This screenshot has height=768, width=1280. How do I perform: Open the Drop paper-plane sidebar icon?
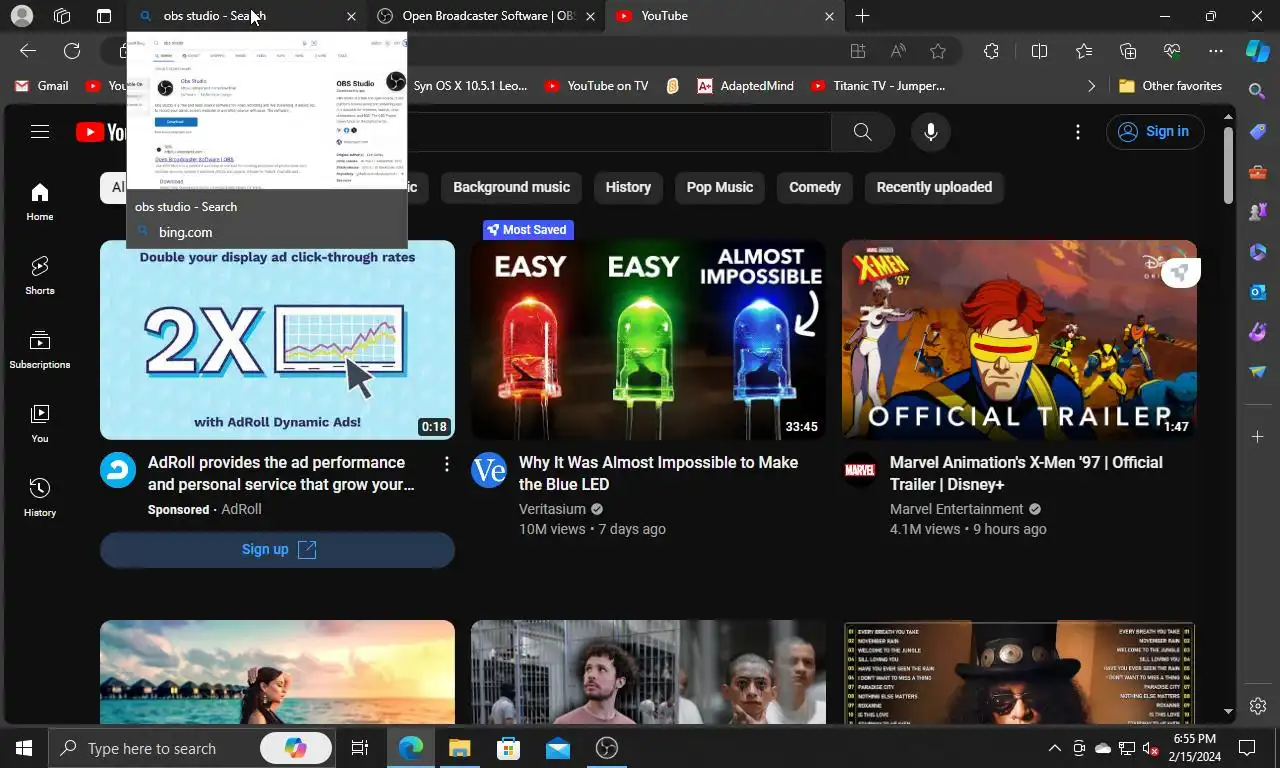[1258, 372]
